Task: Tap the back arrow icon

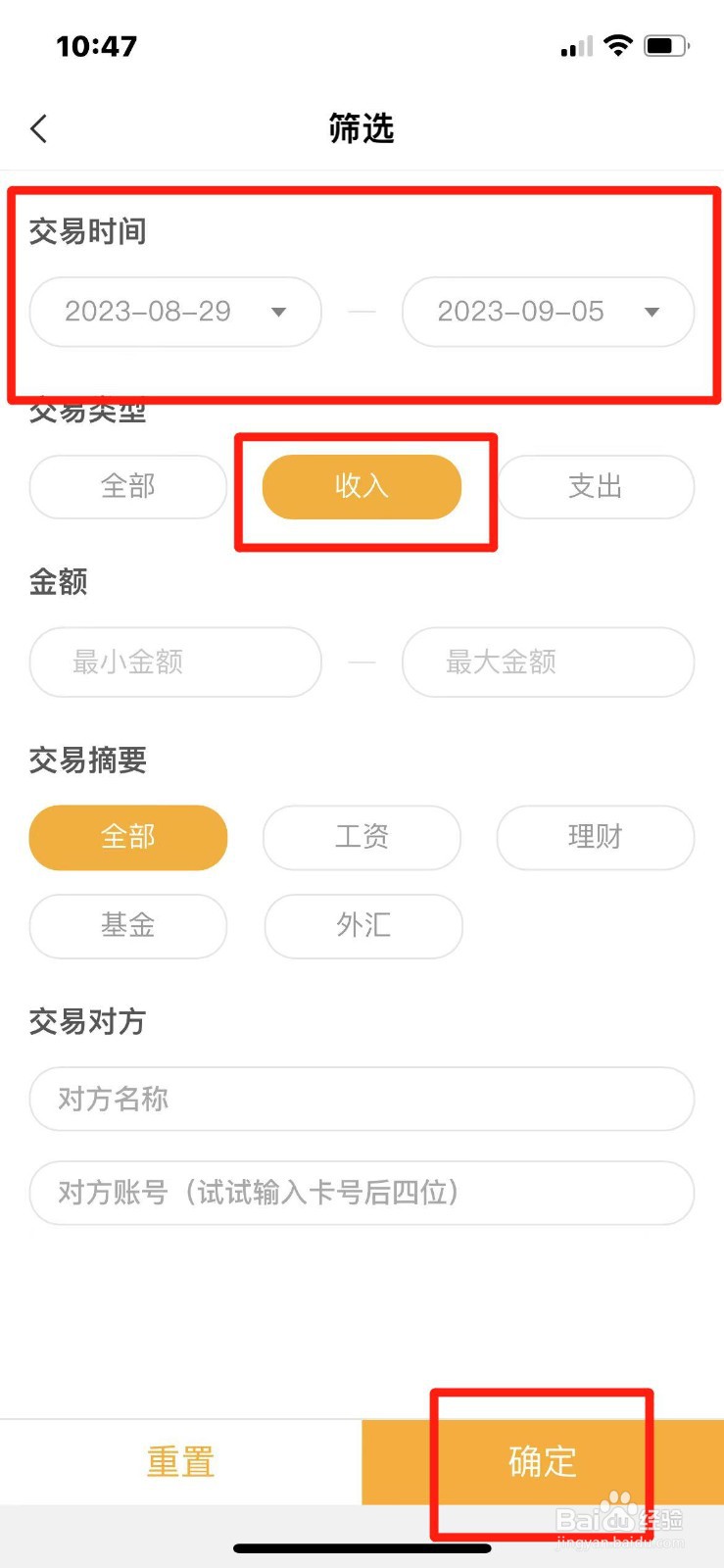Action: (x=39, y=128)
